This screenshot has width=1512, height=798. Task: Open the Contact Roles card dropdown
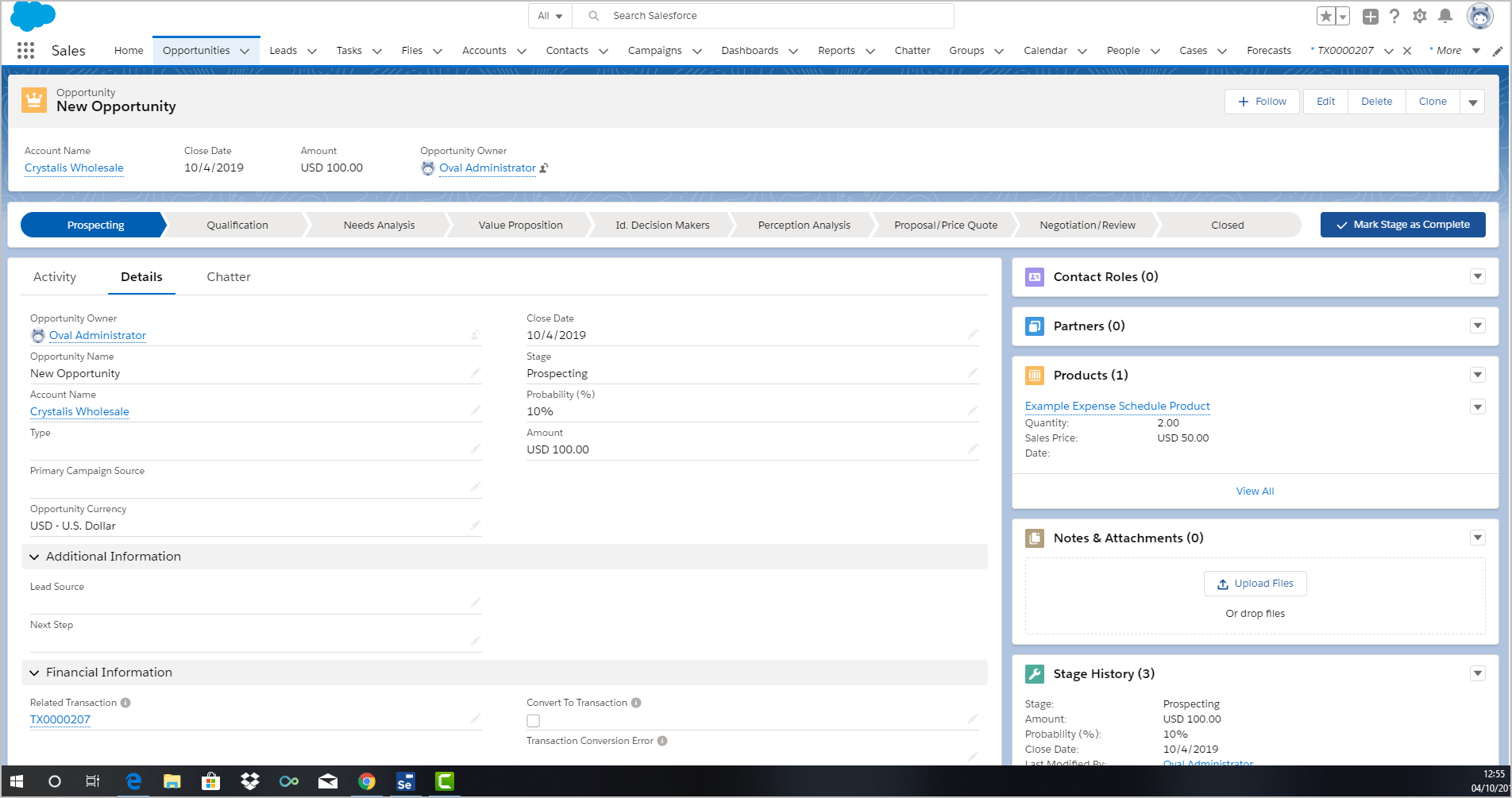[1478, 277]
